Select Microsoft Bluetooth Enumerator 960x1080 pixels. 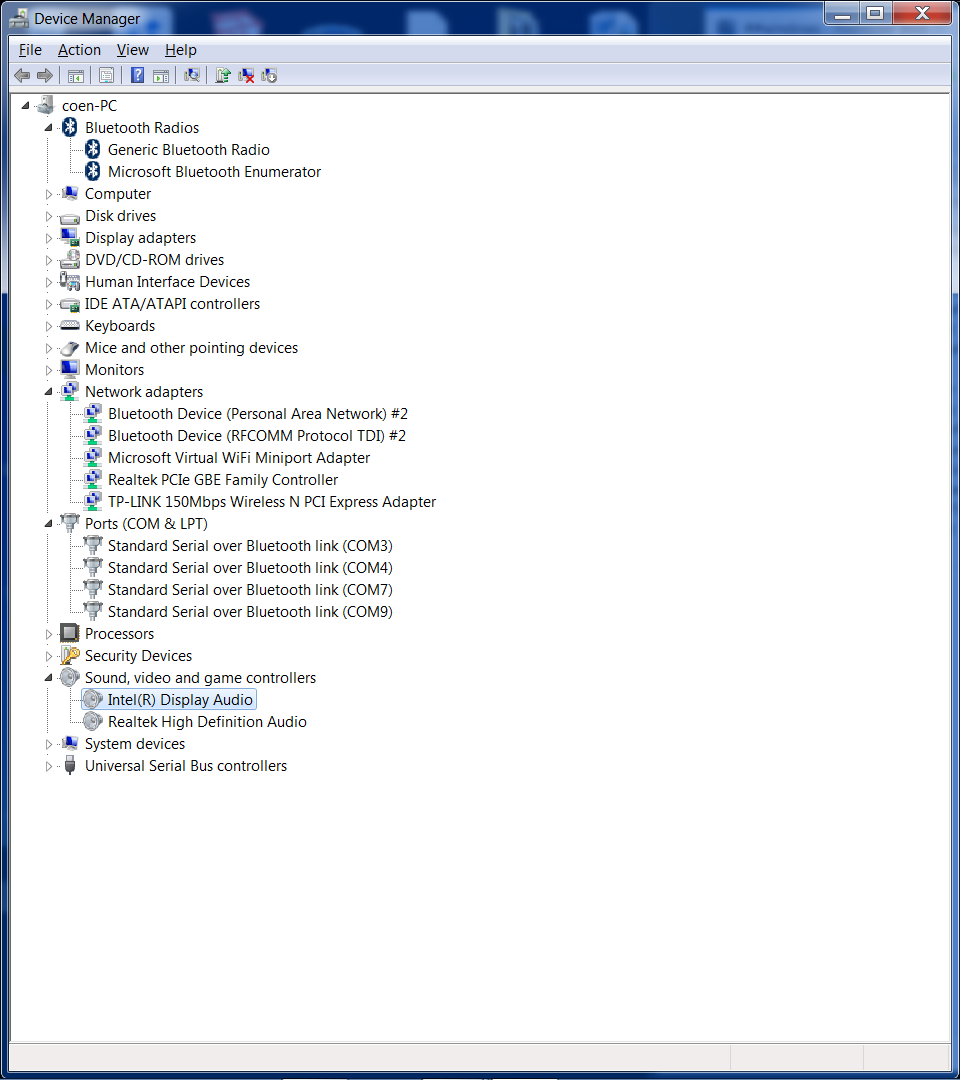pos(214,172)
